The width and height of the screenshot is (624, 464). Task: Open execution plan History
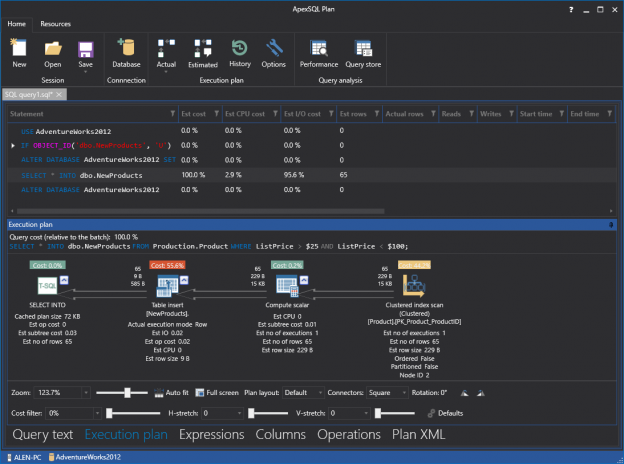tap(240, 53)
